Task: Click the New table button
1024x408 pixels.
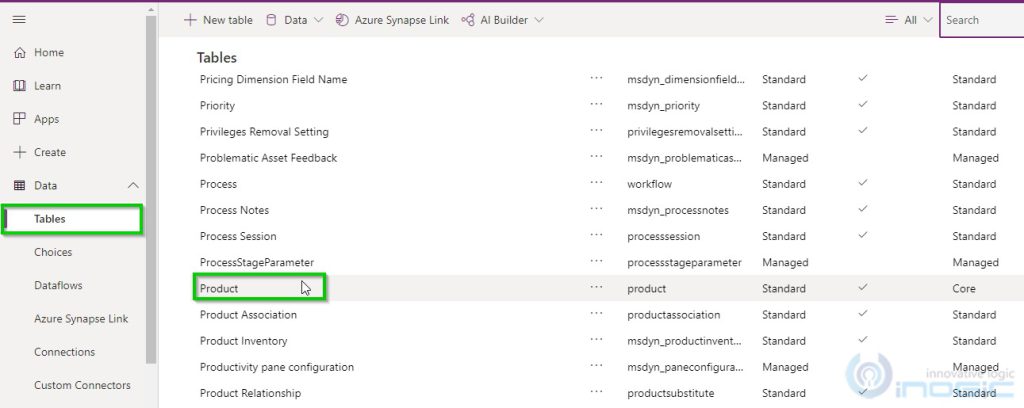Action: 218,20
